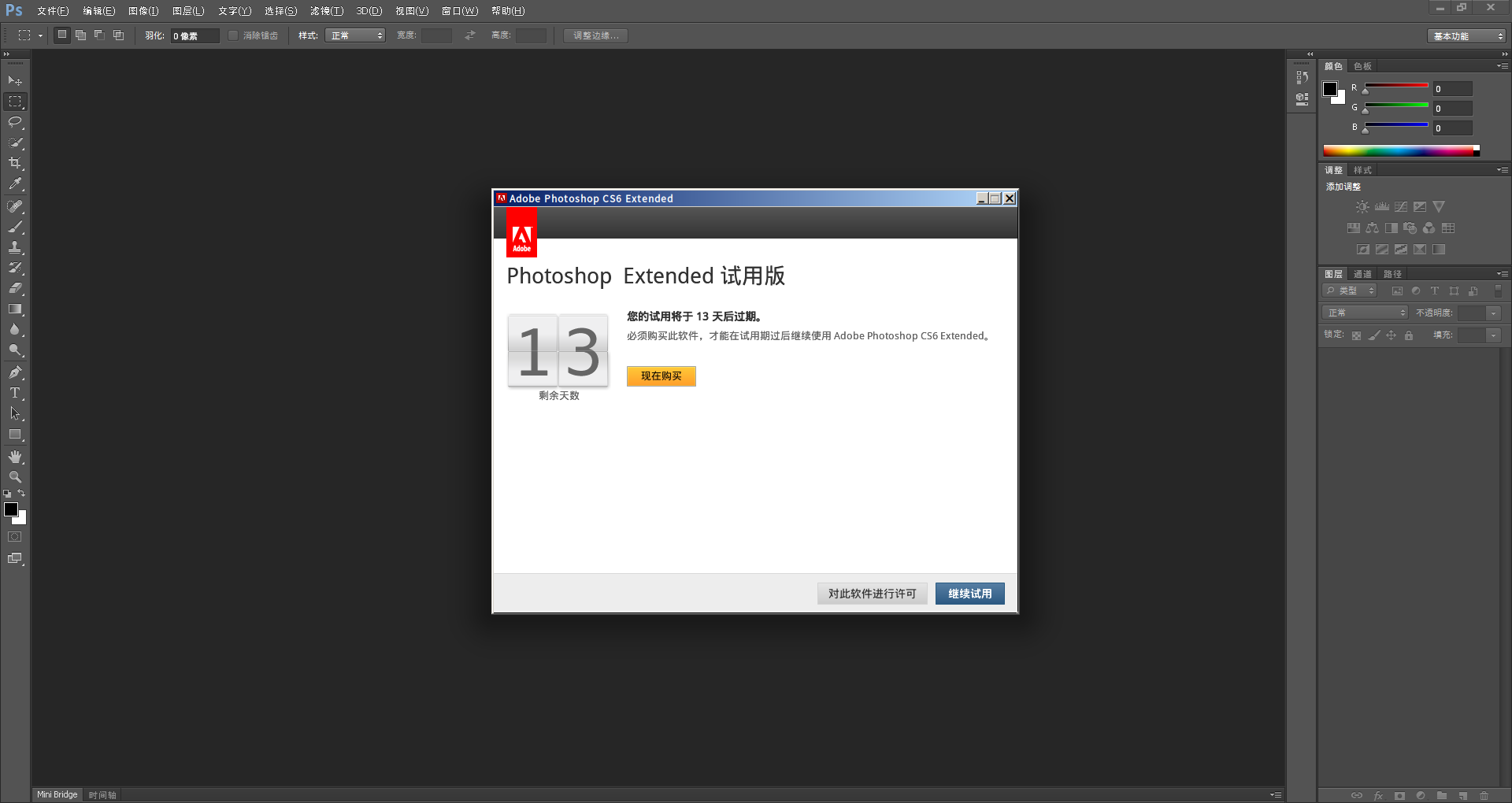This screenshot has height=803, width=1512.
Task: Switch to the 路径 (Paths) tab
Action: click(x=1392, y=274)
